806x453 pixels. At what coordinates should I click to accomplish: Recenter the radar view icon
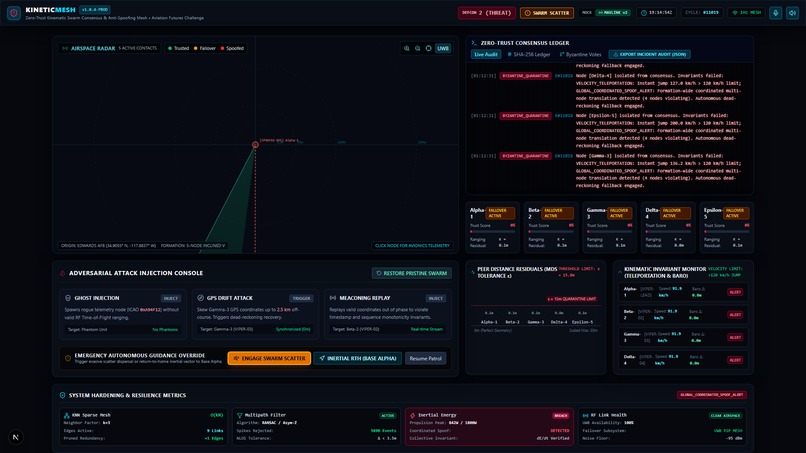(428, 48)
